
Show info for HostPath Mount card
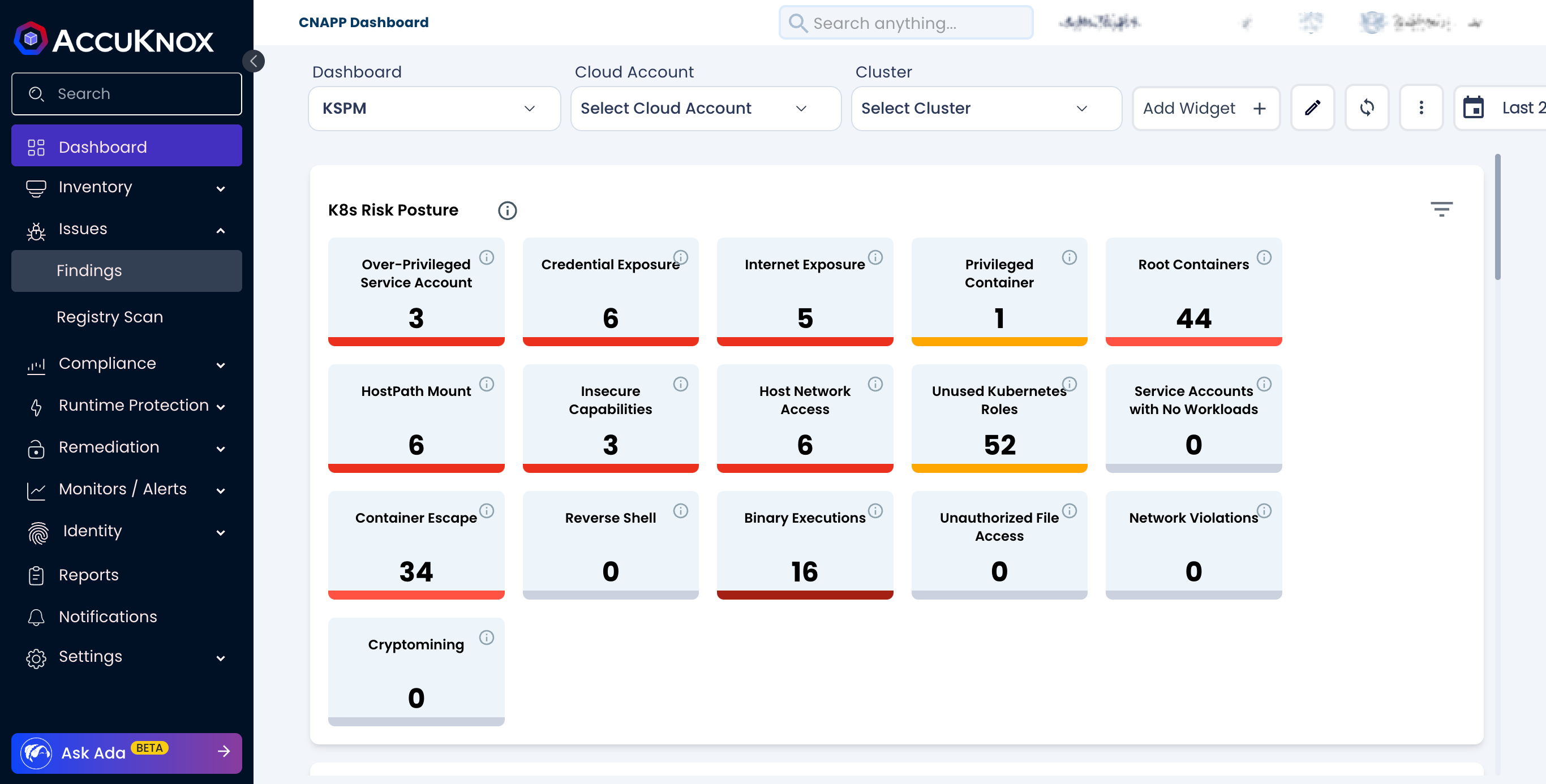(x=487, y=384)
